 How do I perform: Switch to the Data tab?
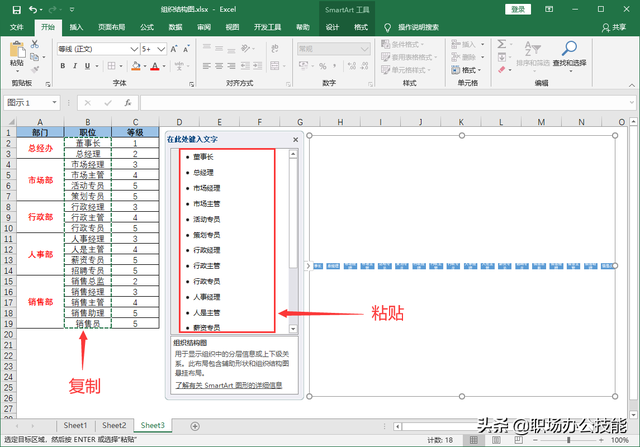click(x=176, y=27)
